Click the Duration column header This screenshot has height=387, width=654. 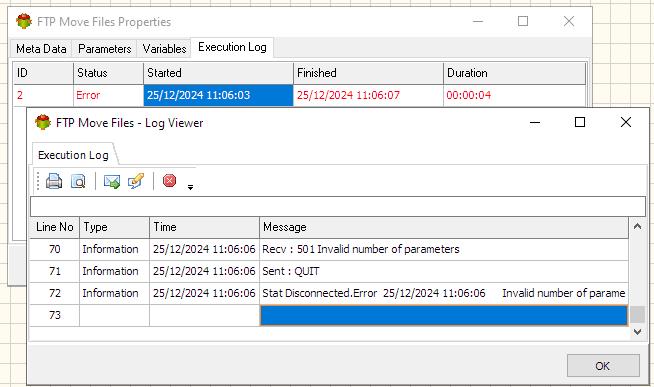pyautogui.click(x=514, y=73)
